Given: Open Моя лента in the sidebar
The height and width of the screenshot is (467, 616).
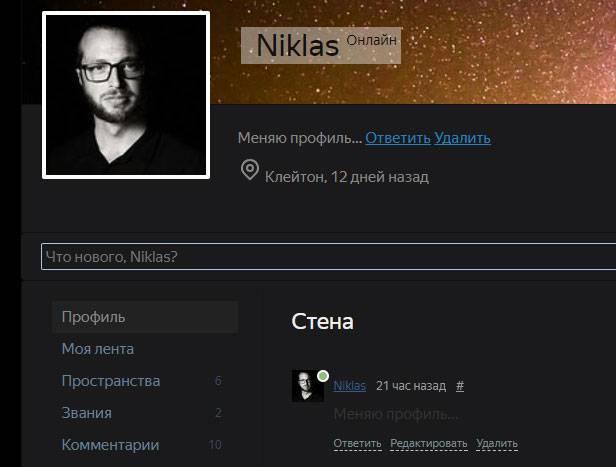Looking at the screenshot, I should pyautogui.click(x=98, y=349).
